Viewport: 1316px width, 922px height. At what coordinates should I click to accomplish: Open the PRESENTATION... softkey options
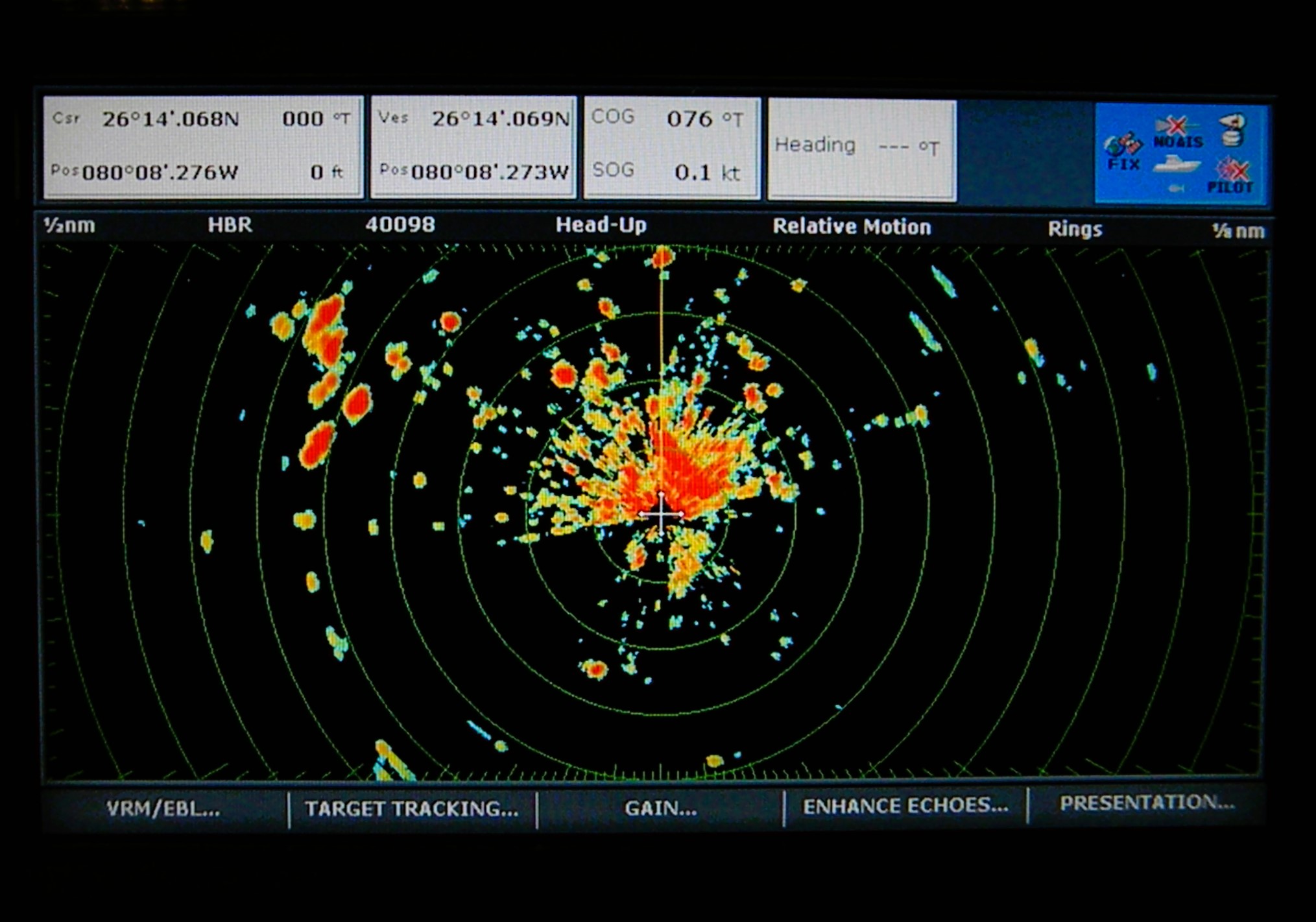(x=1147, y=803)
